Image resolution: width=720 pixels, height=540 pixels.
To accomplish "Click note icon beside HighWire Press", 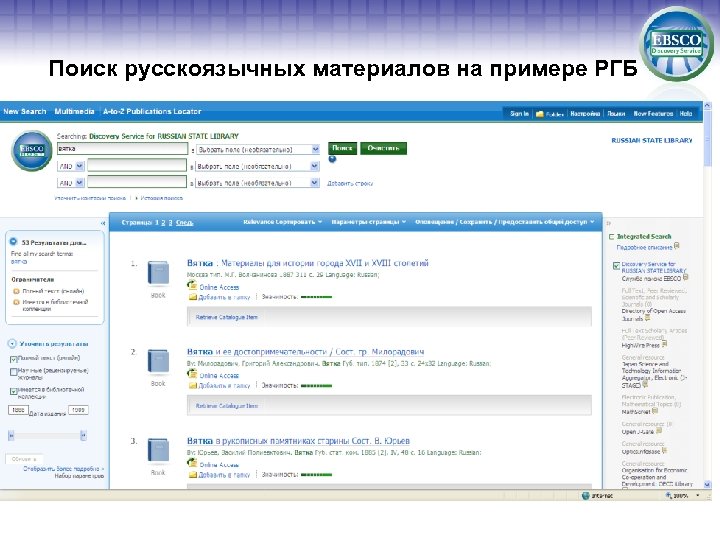I will 664,344.
